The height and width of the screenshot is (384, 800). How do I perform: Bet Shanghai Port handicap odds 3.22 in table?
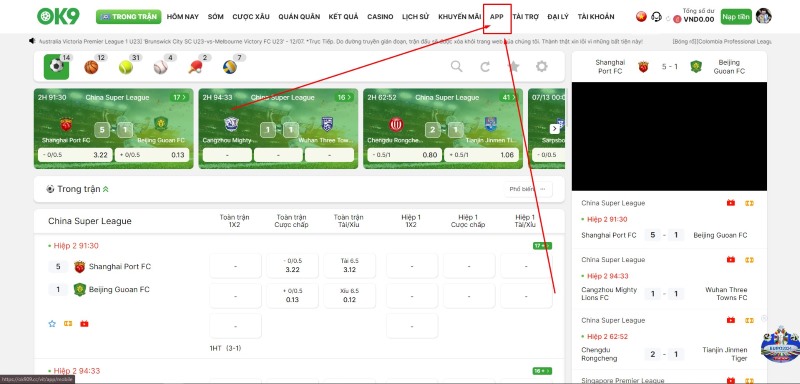pyautogui.click(x=292, y=266)
